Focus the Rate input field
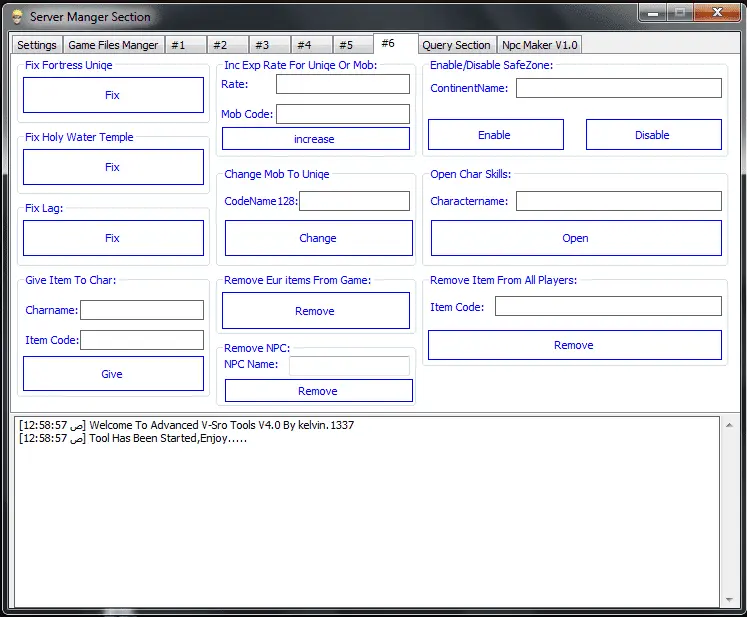This screenshot has width=747, height=617. point(343,84)
